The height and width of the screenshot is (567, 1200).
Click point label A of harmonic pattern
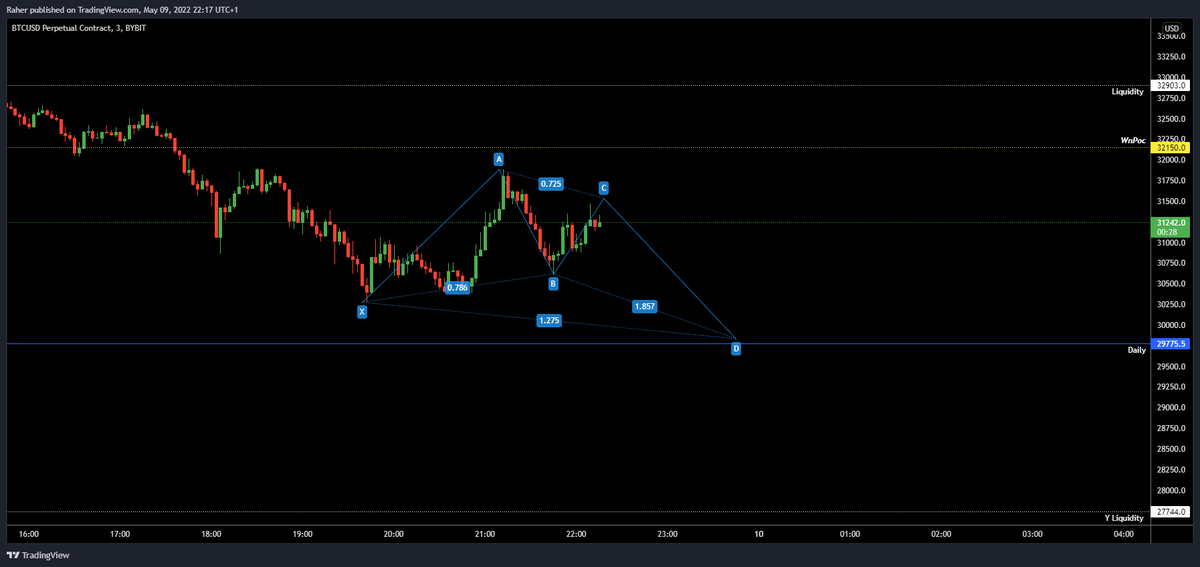498,159
